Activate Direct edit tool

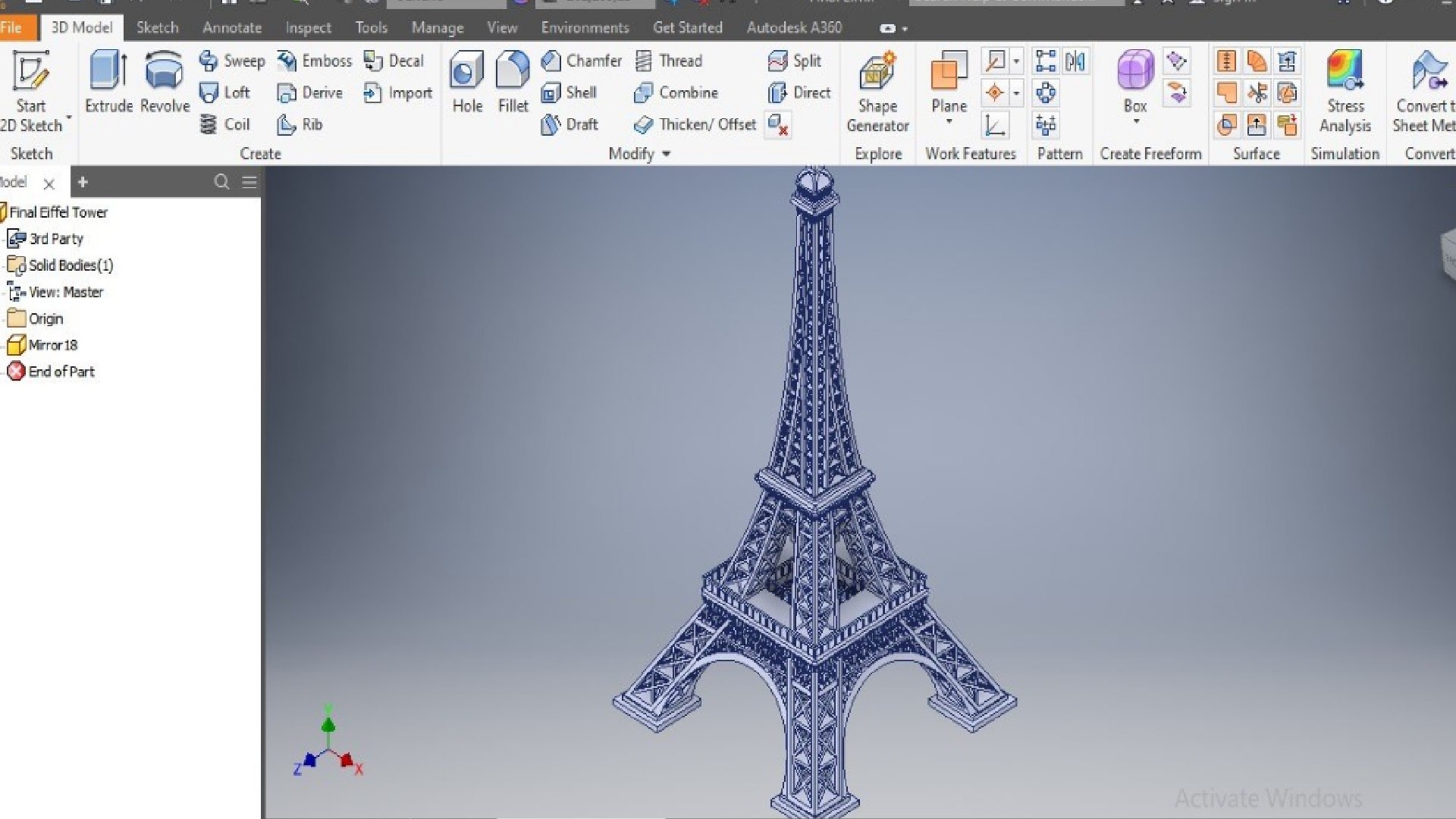799,93
